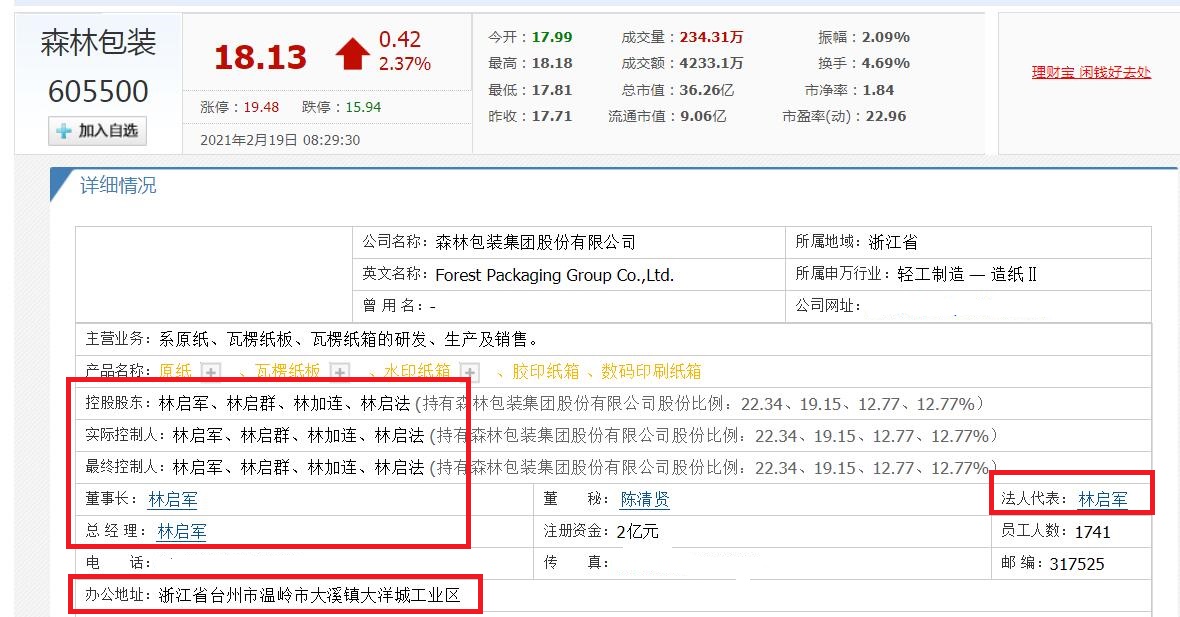Click the 公司网址 field label

[x=828, y=305]
